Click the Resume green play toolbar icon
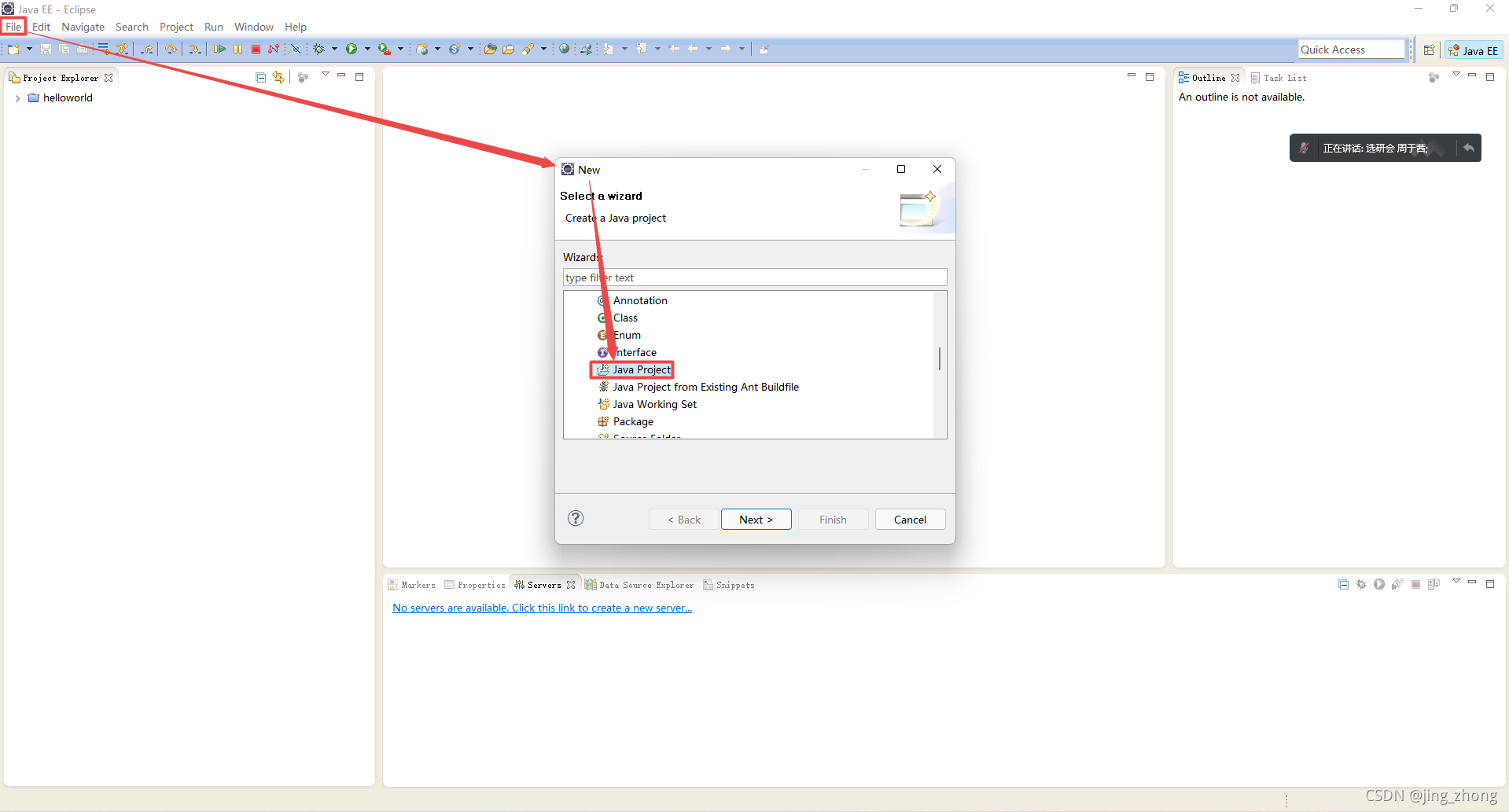Screen dimensions: 1509x812 (219, 50)
